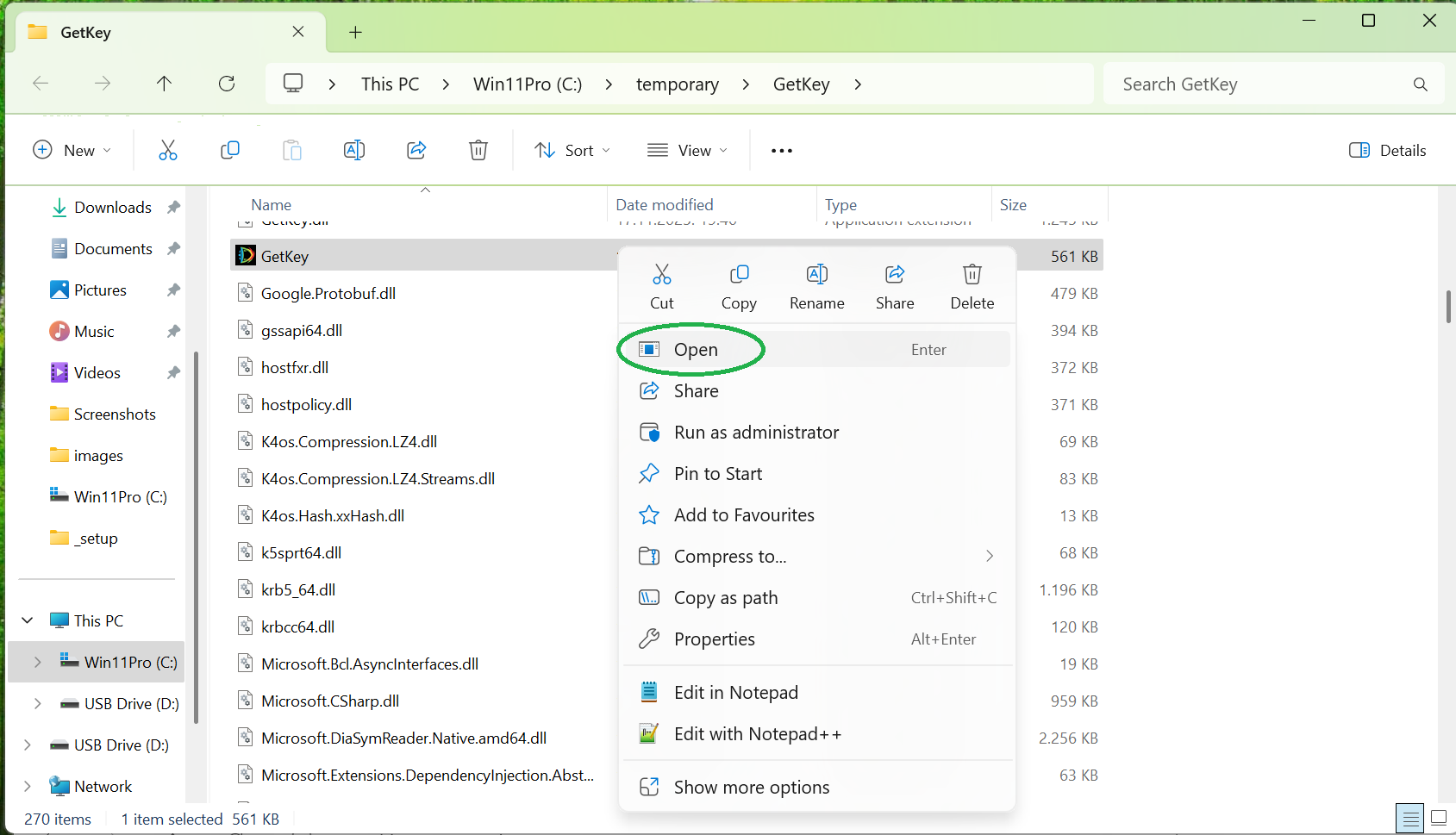Click the Share icon in the toolbar
The width and height of the screenshot is (1456, 835).
pyautogui.click(x=416, y=151)
